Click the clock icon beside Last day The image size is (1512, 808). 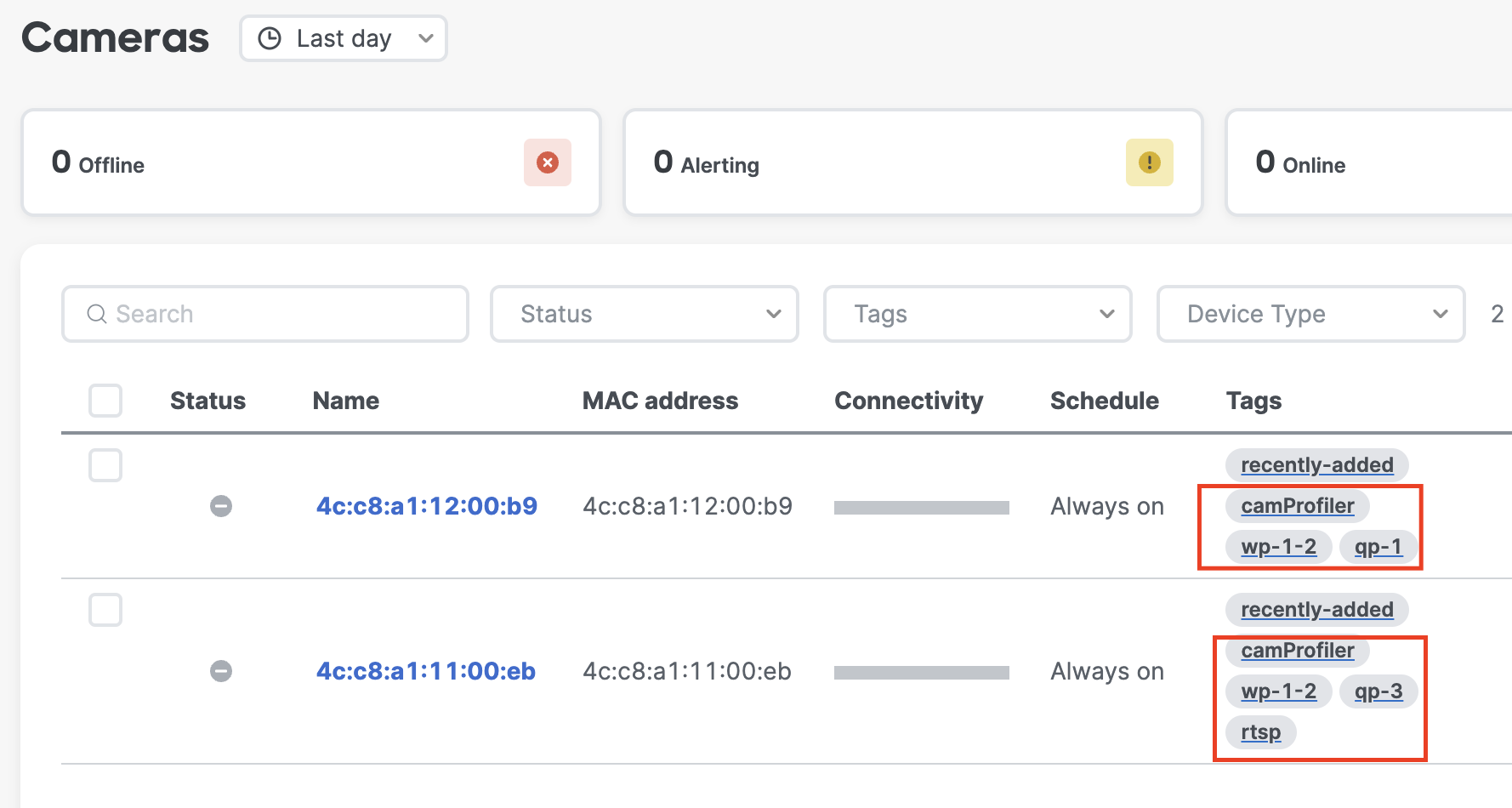[x=270, y=38]
